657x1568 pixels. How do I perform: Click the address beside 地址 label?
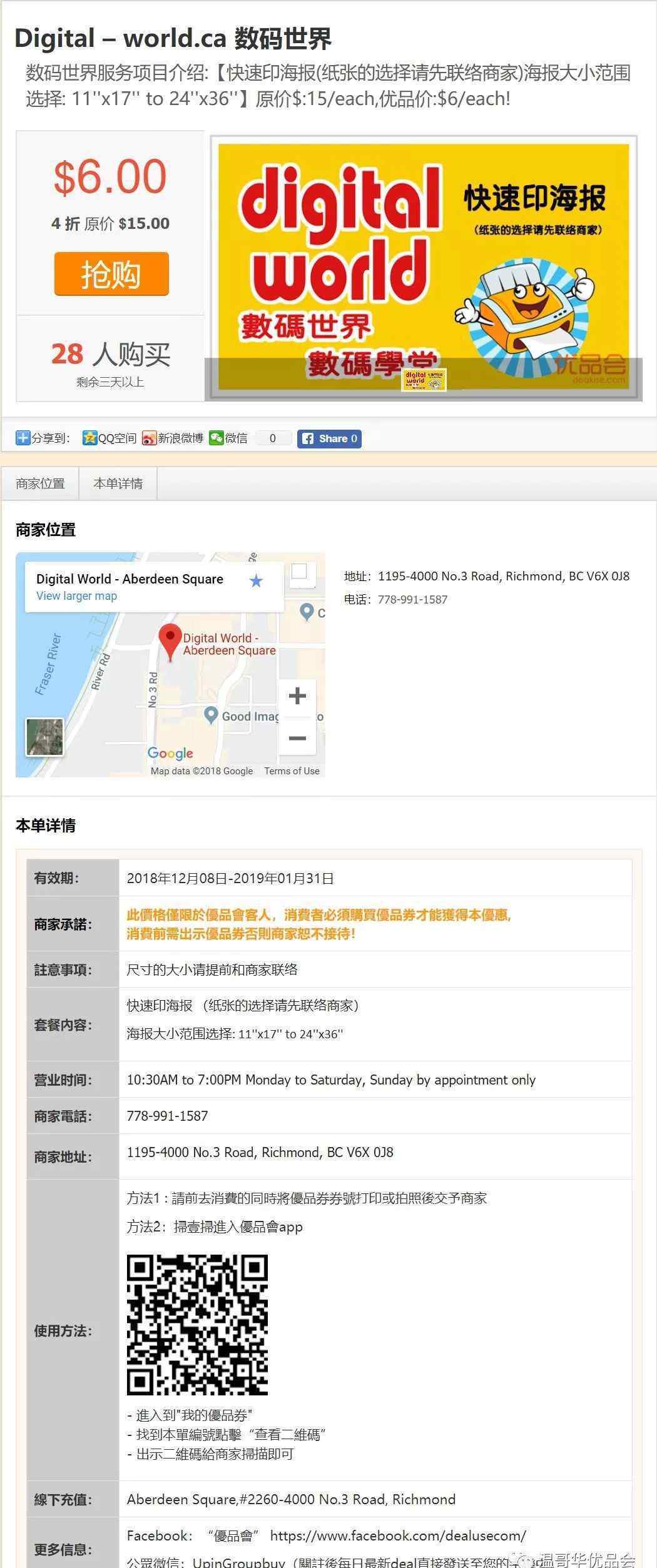tap(504, 577)
